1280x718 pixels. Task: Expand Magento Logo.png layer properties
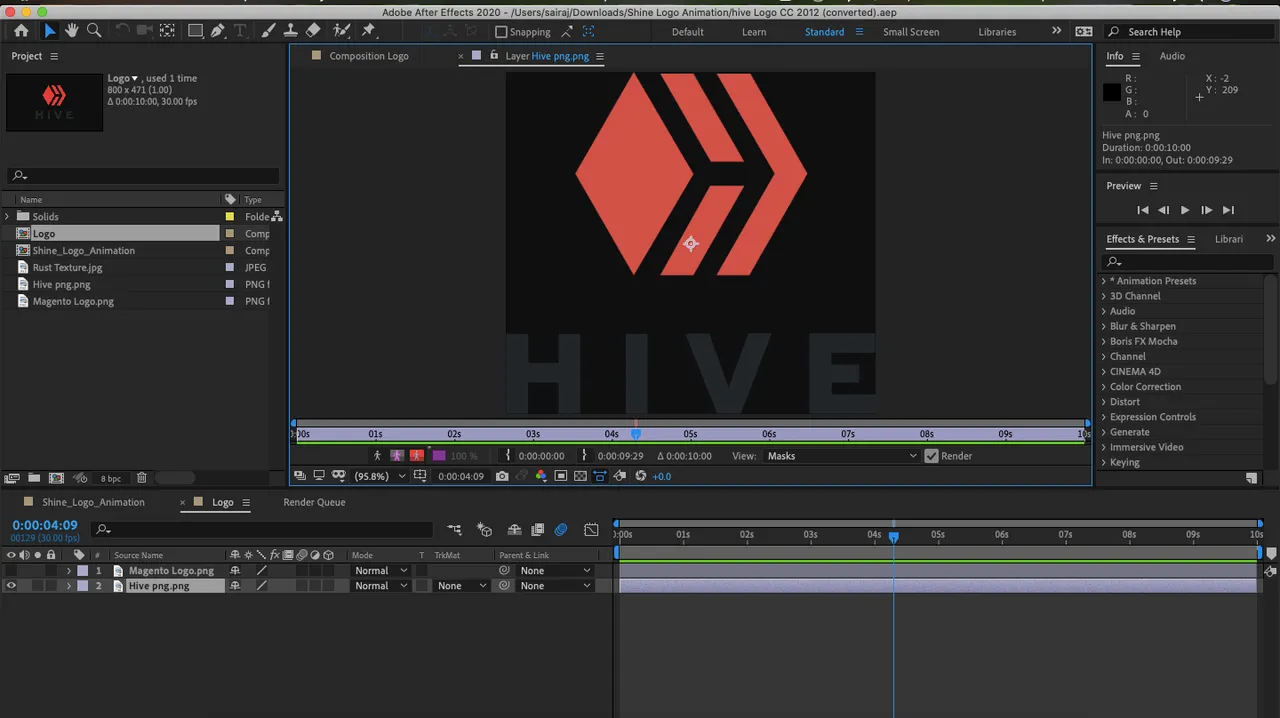pyautogui.click(x=69, y=571)
